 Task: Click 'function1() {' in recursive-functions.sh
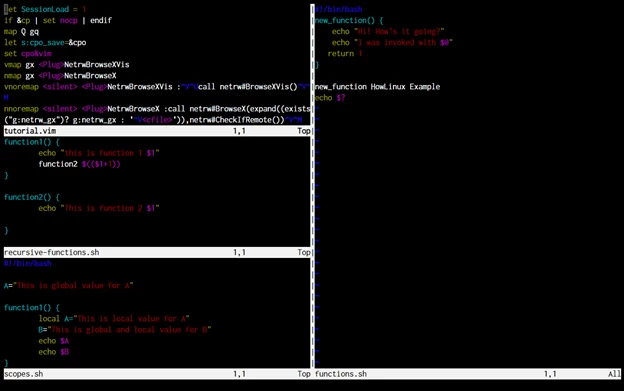tap(32, 142)
